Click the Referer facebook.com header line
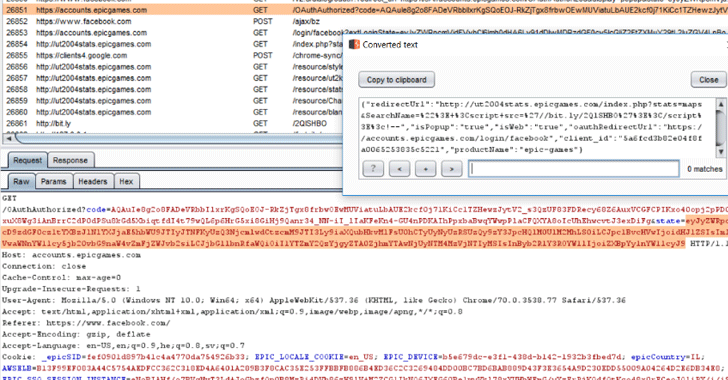 point(86,323)
